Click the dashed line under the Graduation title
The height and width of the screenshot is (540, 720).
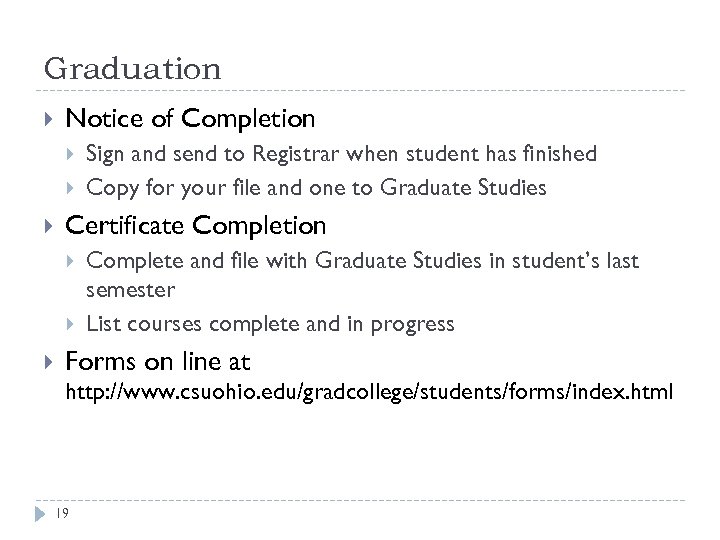[x=360, y=92]
